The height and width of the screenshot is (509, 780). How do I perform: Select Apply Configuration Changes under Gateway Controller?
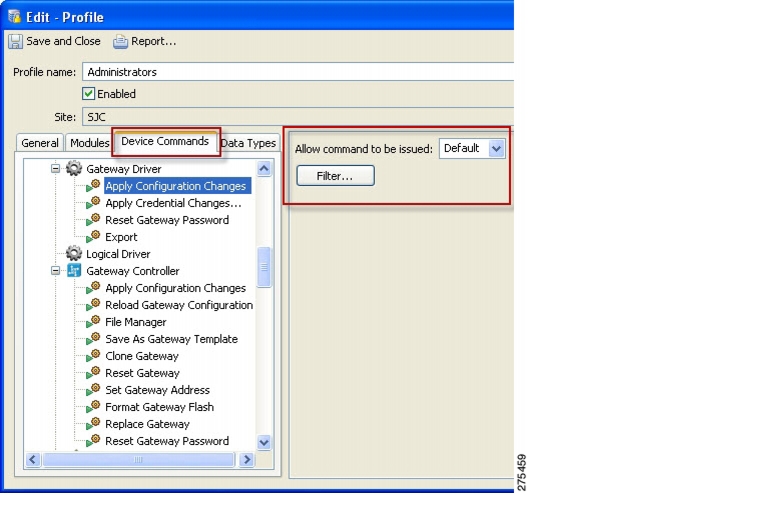(x=176, y=288)
